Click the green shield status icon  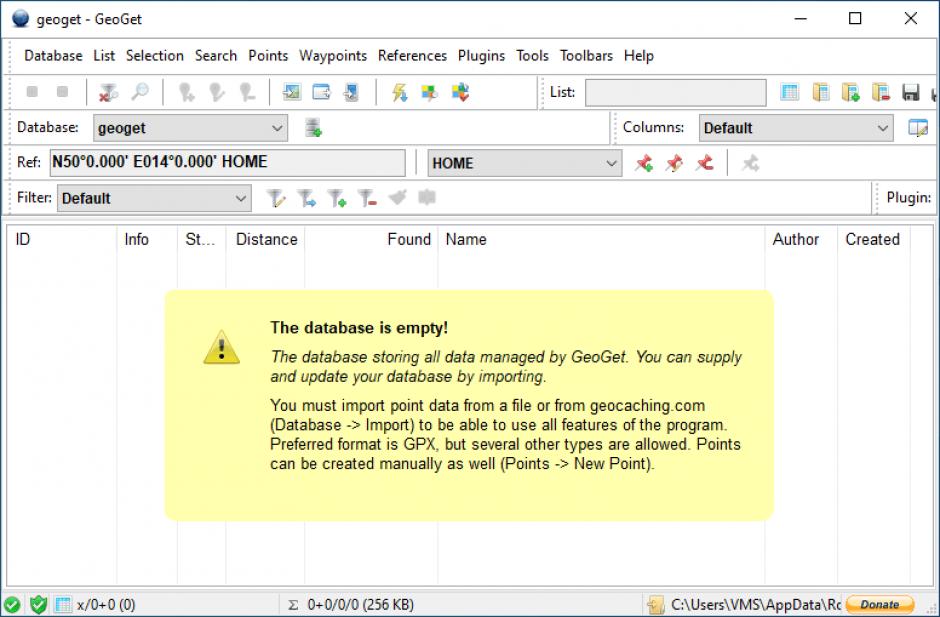38,604
